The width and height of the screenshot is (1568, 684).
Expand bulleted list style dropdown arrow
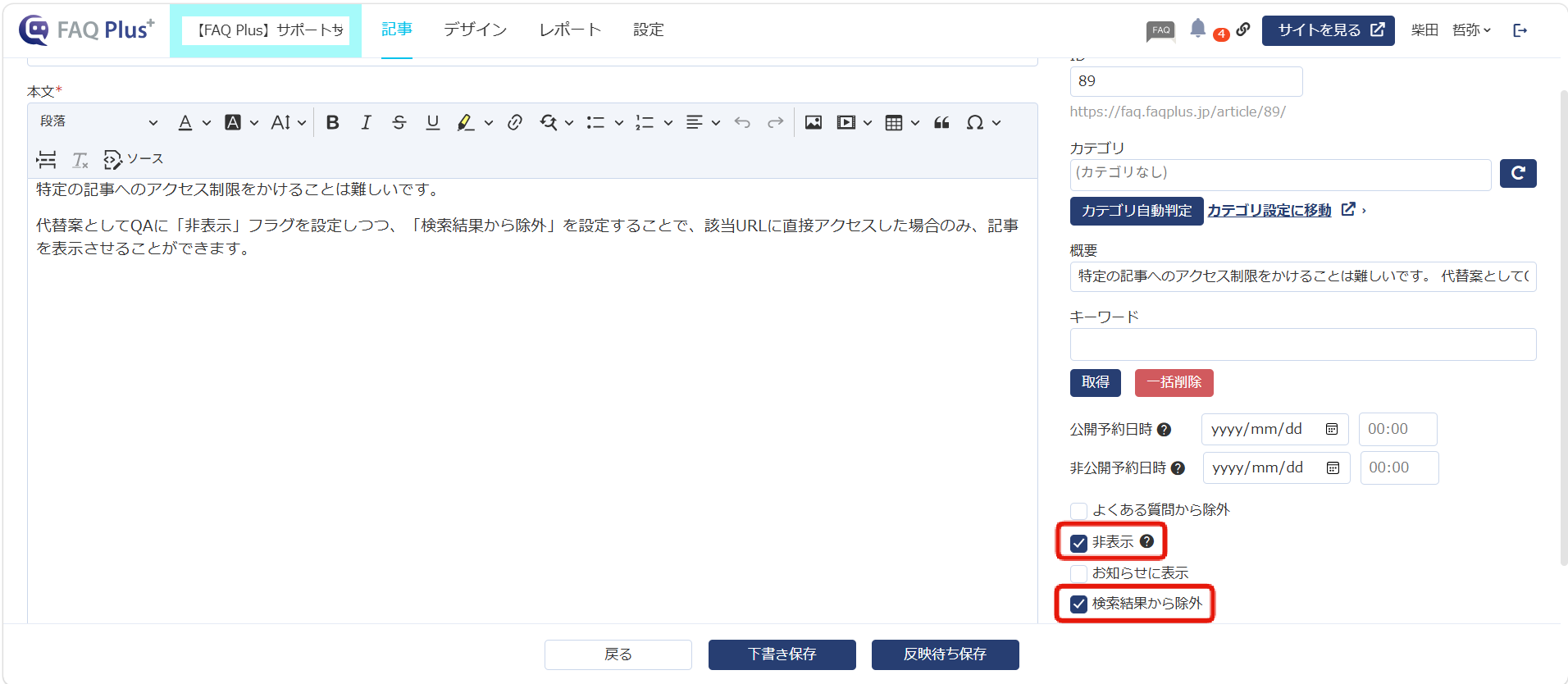(x=619, y=123)
